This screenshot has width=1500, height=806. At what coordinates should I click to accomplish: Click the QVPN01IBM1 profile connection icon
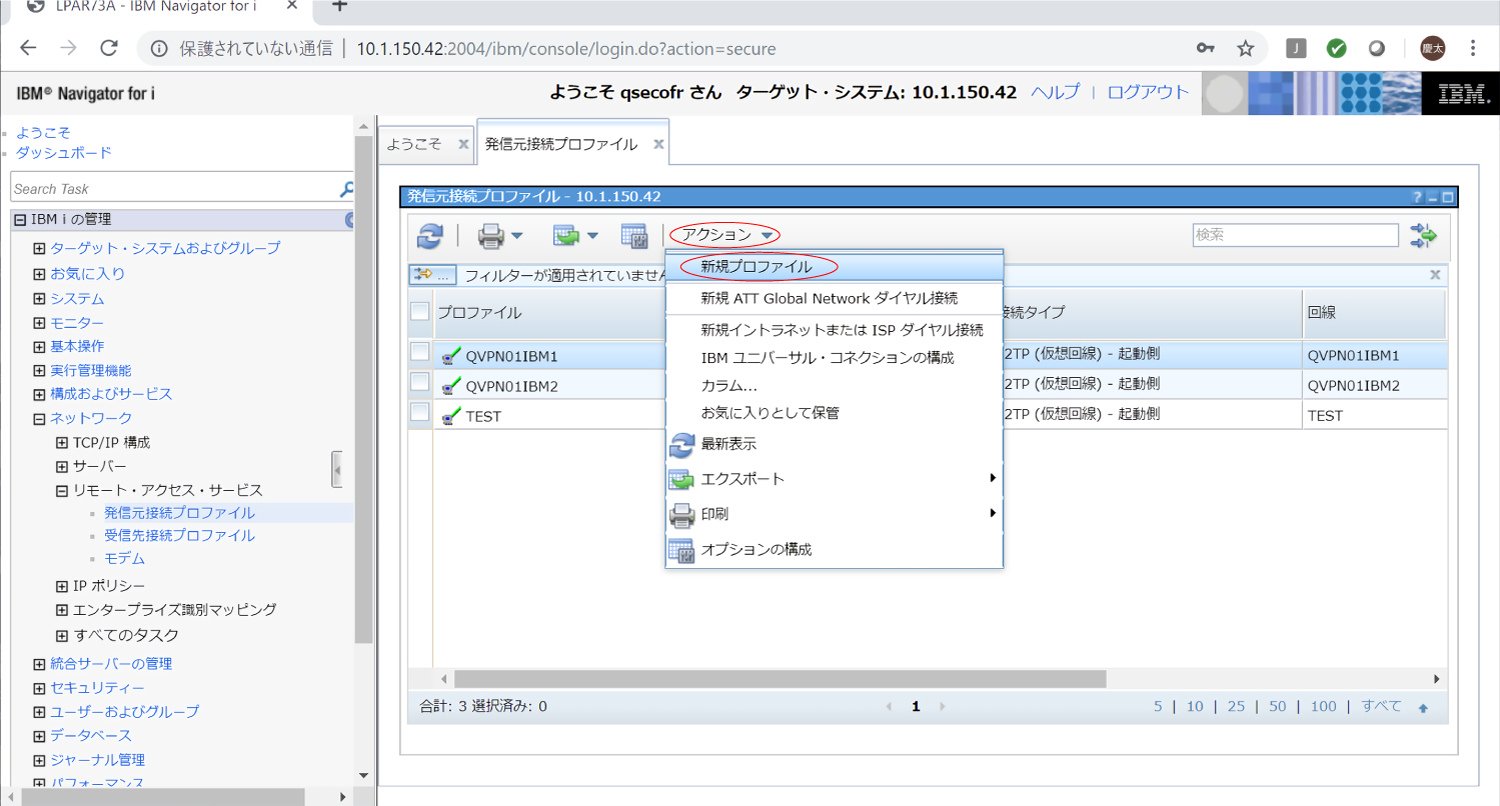[451, 355]
